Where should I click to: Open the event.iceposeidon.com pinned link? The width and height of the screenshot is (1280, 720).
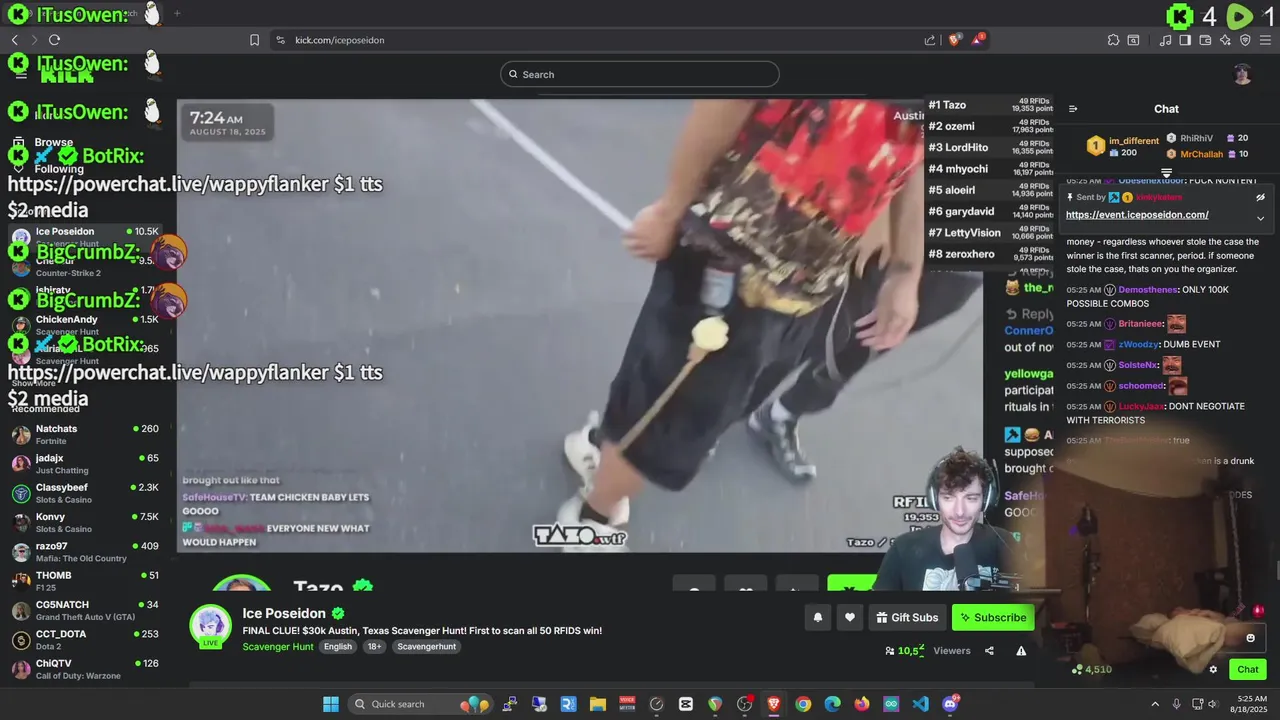coord(1137,215)
